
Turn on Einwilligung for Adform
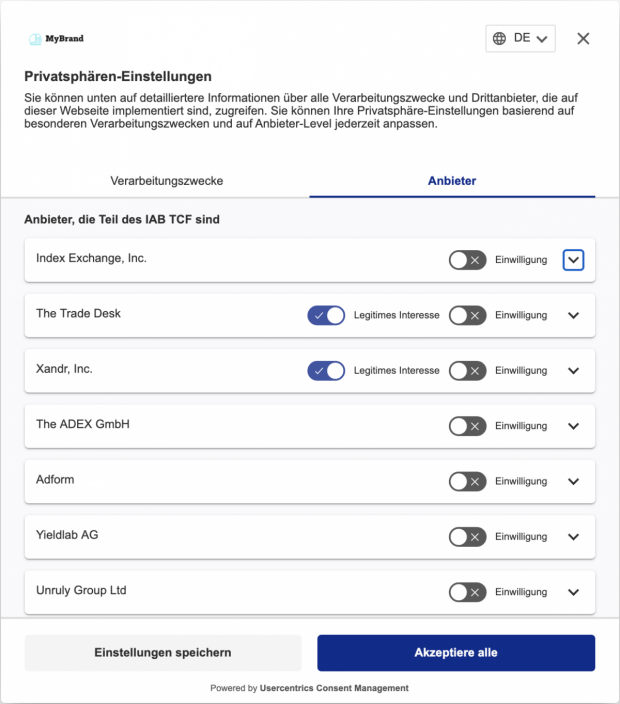click(467, 481)
